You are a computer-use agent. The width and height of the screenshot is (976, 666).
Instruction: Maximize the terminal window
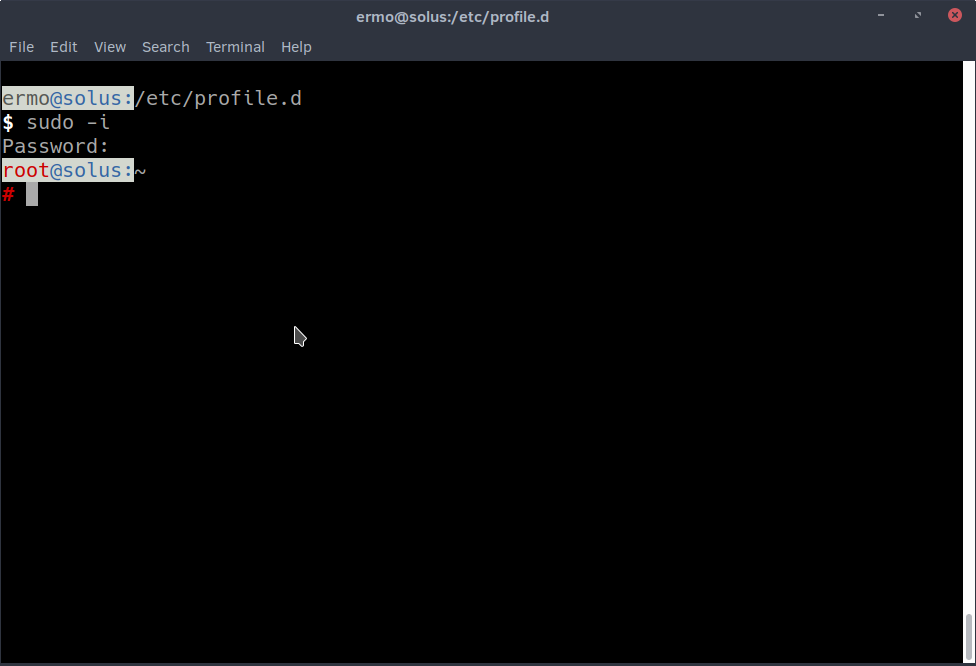coord(917,15)
